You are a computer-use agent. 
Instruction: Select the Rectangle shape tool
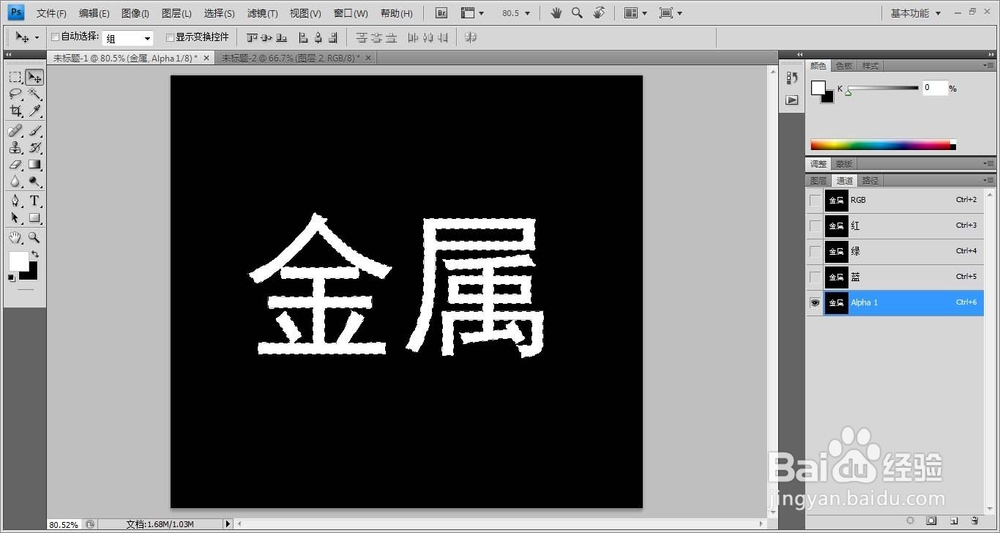tap(35, 218)
